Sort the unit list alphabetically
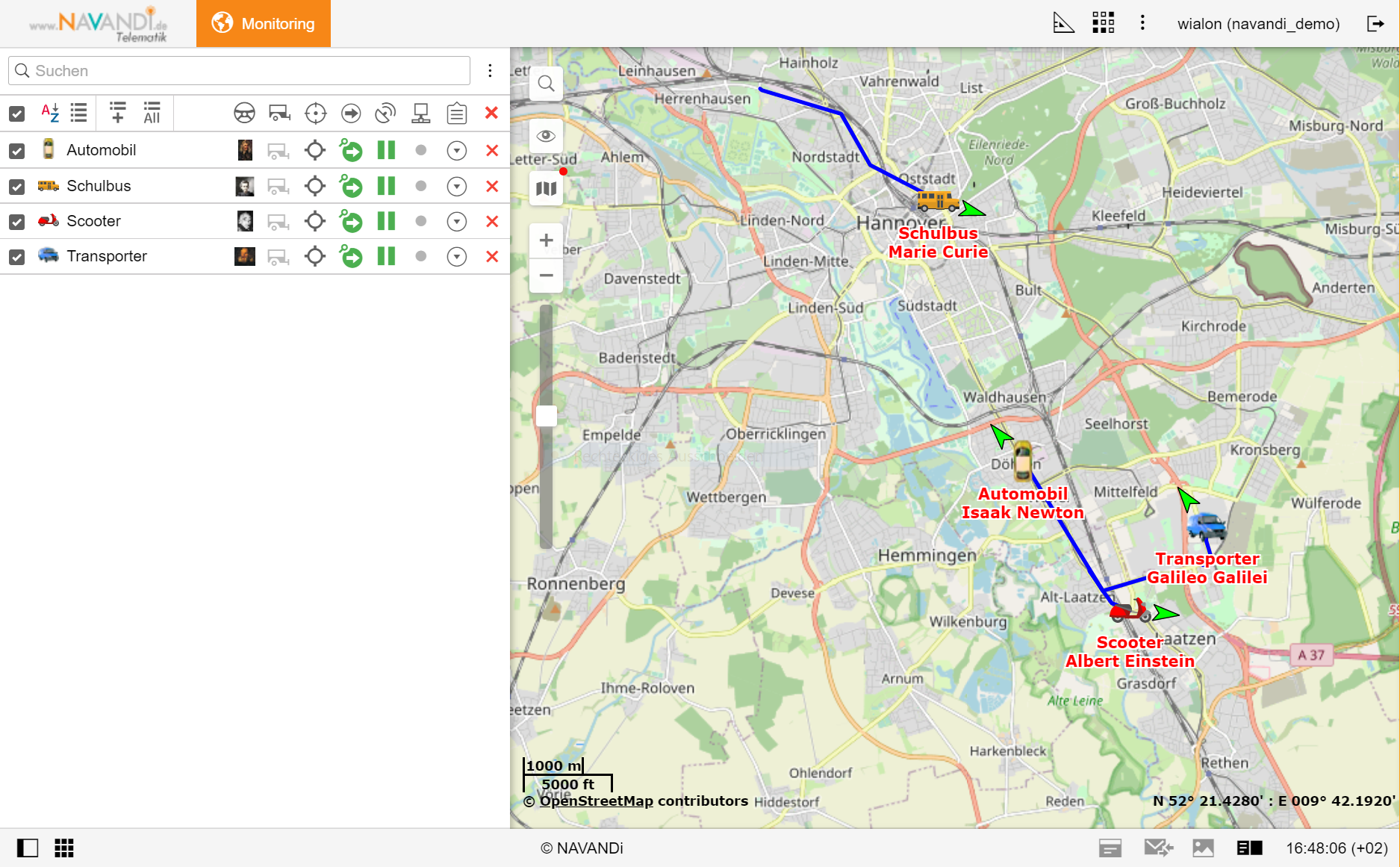 [50, 113]
